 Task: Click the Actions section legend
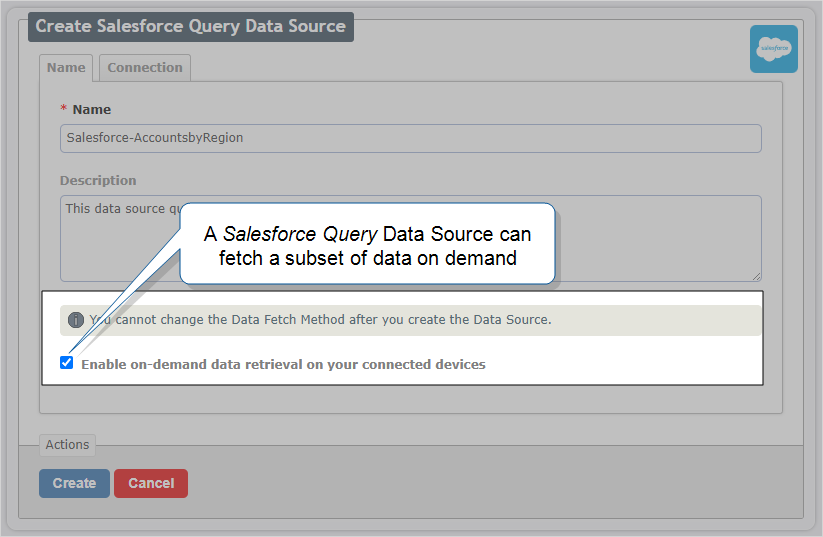point(67,445)
